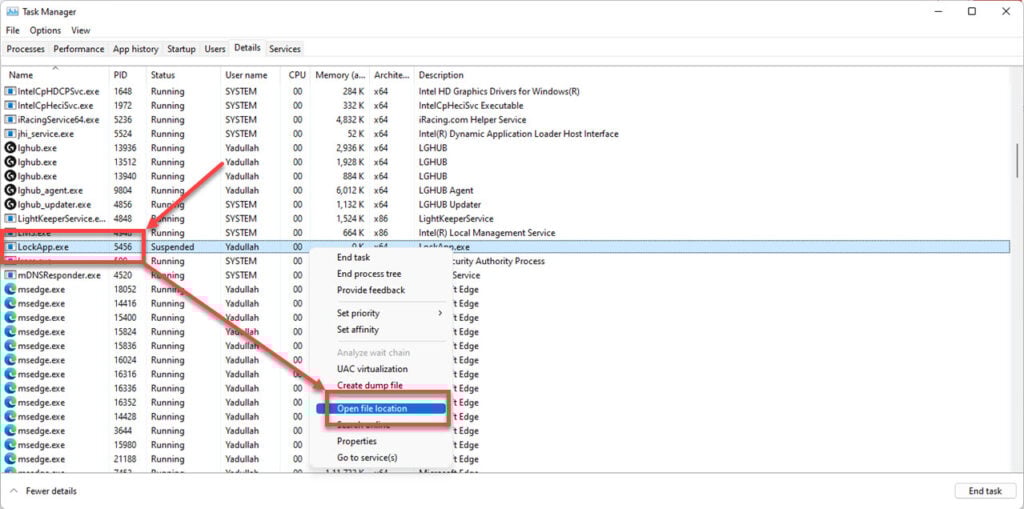Select the msedge.exe row with PID 15980
Viewport: 1024px width, 509px height.
(506, 445)
